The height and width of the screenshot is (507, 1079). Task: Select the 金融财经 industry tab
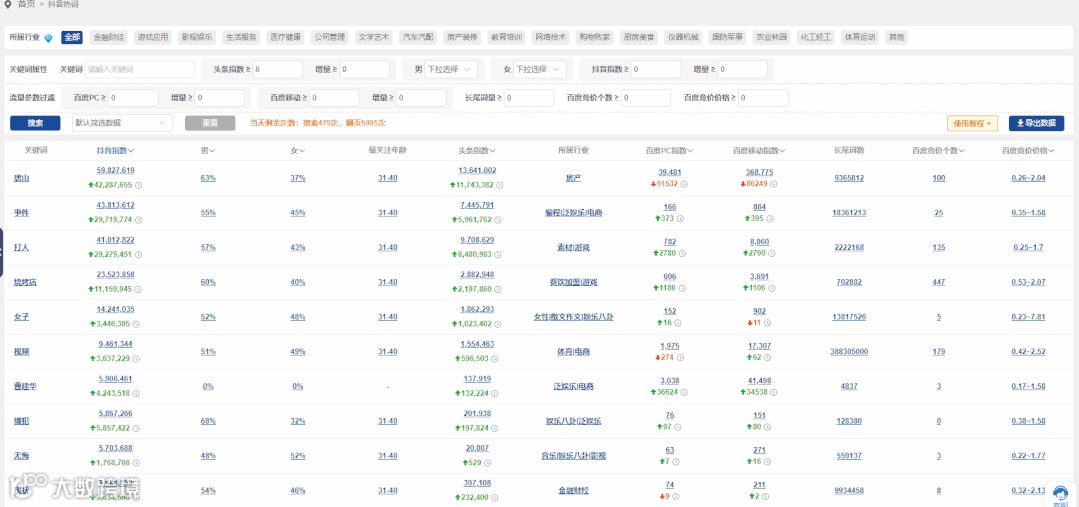coord(109,37)
